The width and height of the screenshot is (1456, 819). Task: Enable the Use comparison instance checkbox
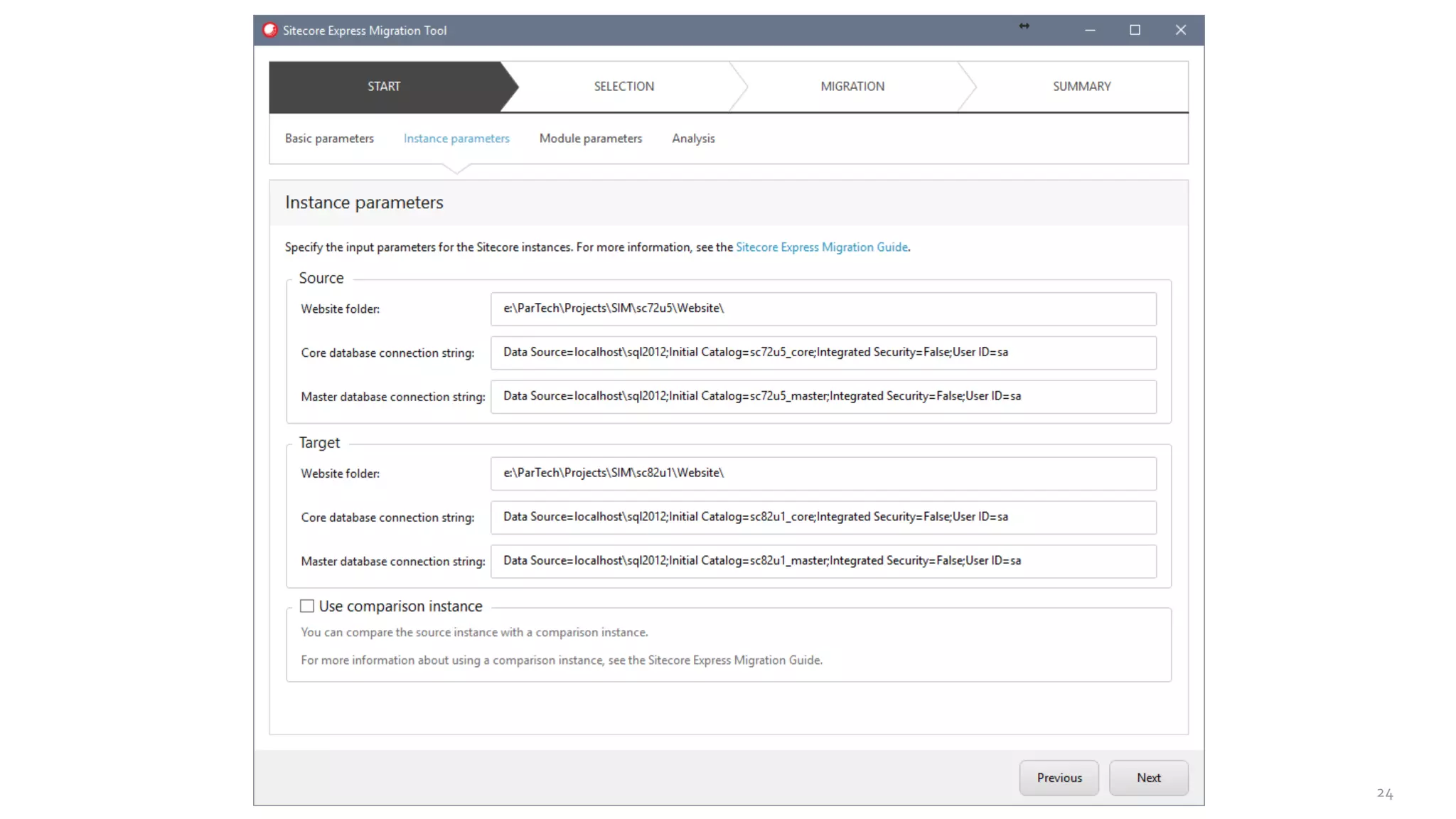click(x=306, y=606)
